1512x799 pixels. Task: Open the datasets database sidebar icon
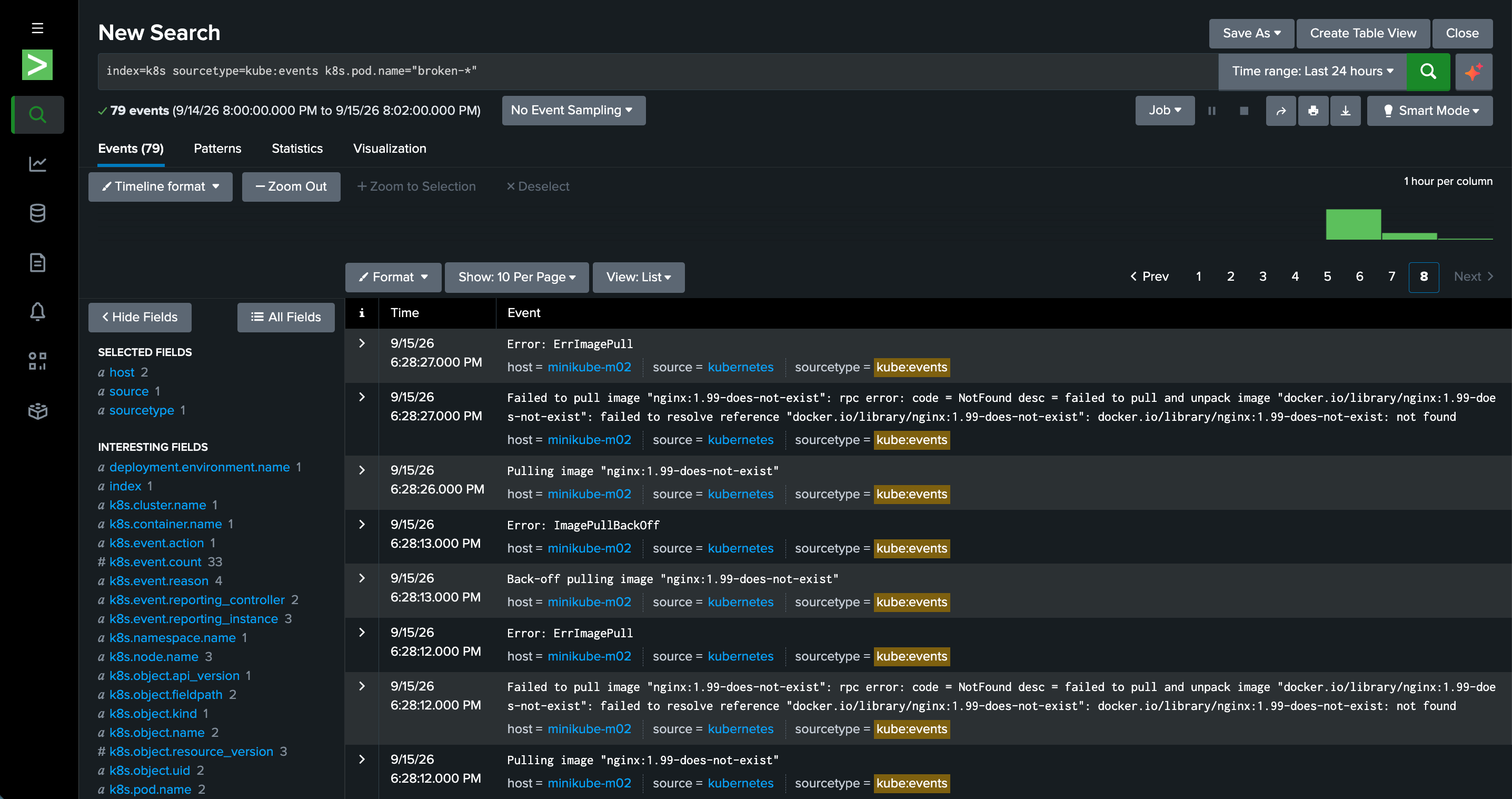(37, 213)
